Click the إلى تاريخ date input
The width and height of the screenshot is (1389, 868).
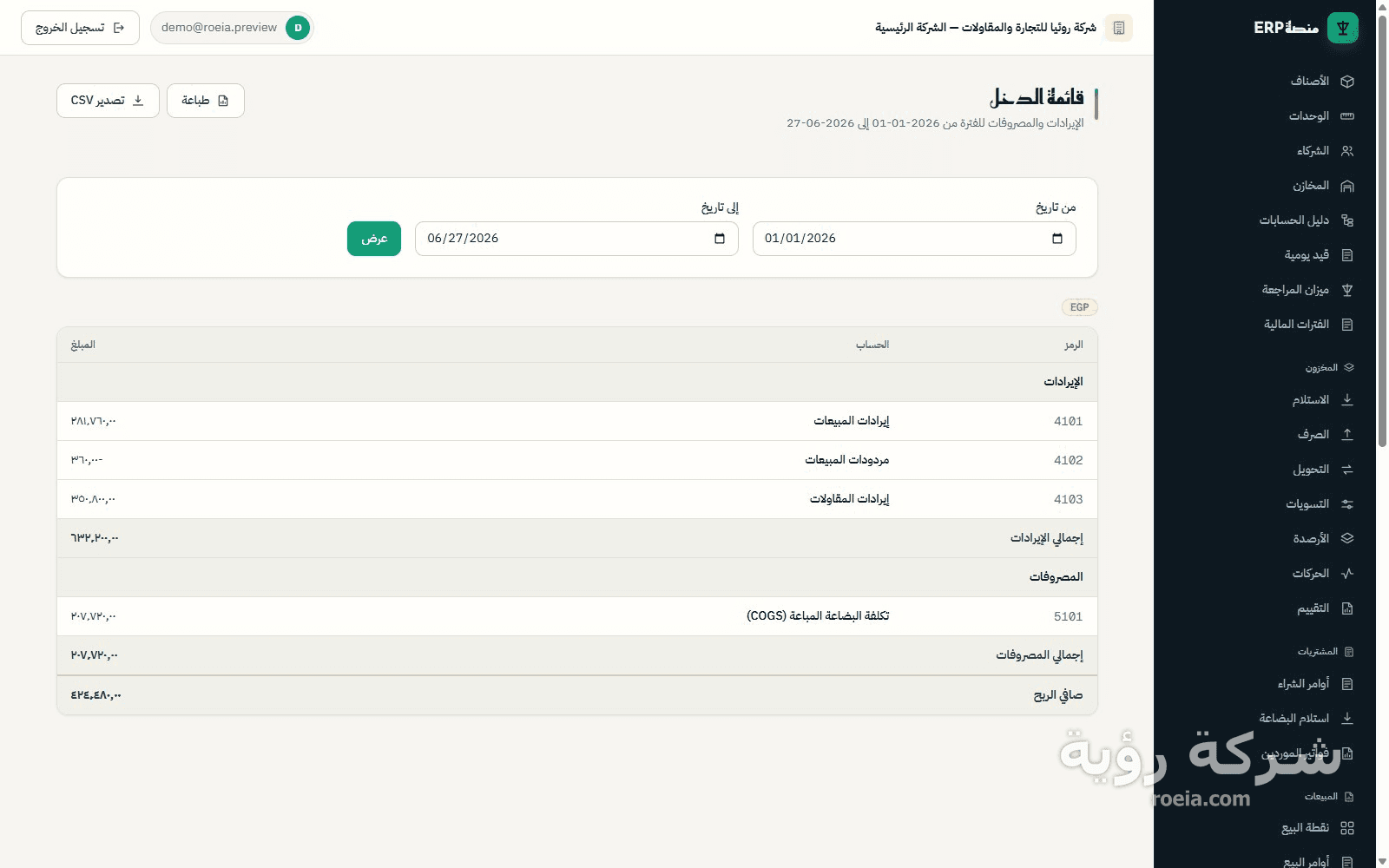tap(576, 239)
